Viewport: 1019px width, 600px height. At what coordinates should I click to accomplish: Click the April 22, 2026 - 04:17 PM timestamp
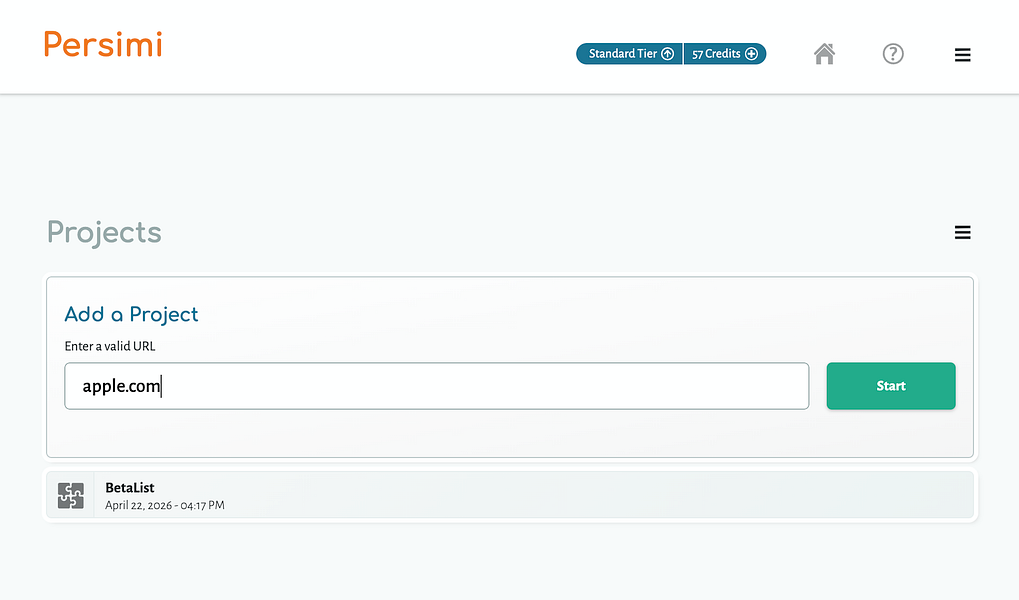[165, 505]
